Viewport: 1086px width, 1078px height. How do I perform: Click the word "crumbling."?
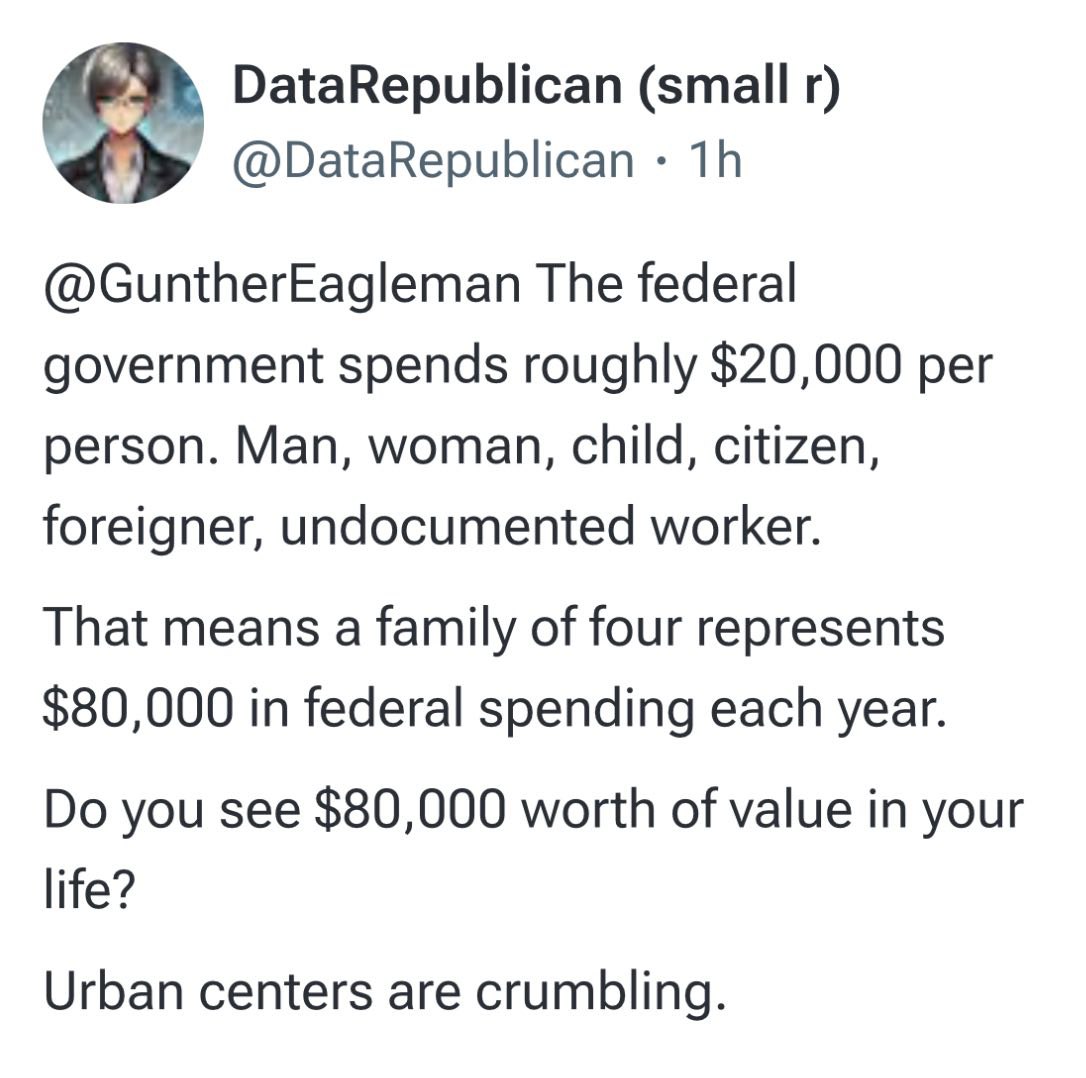point(600,993)
